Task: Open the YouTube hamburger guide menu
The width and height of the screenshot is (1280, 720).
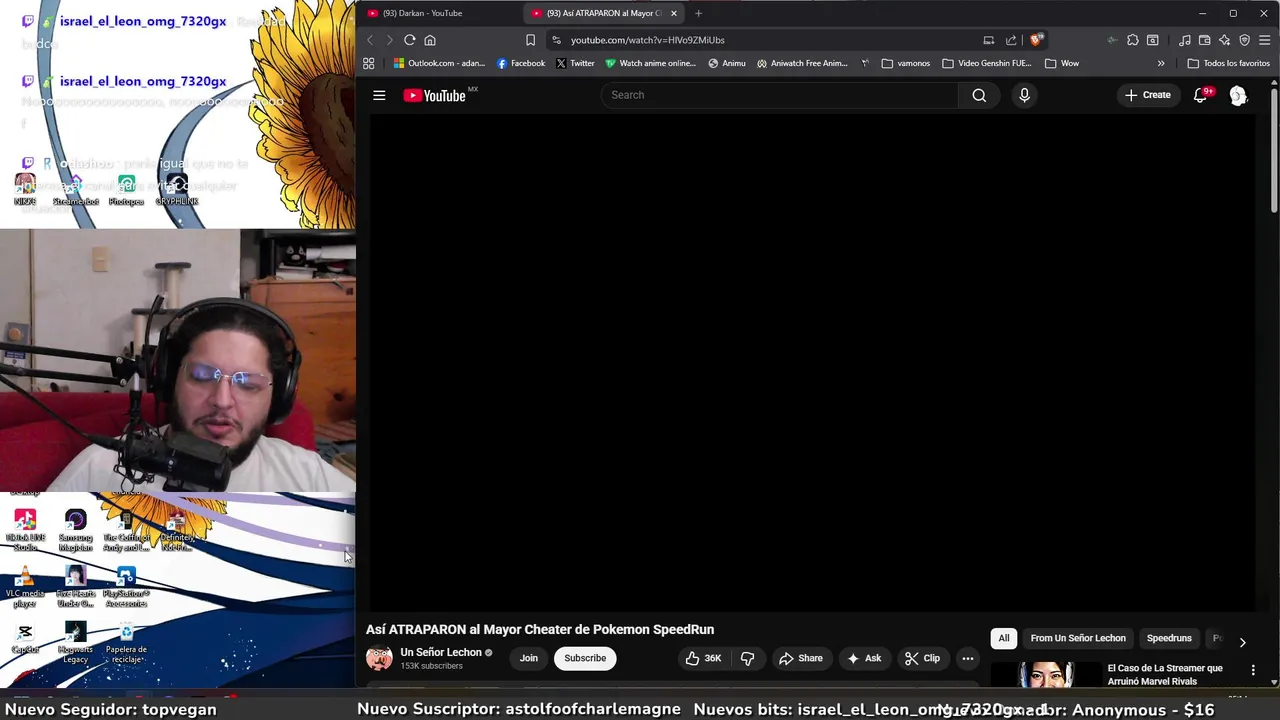Action: point(379,95)
